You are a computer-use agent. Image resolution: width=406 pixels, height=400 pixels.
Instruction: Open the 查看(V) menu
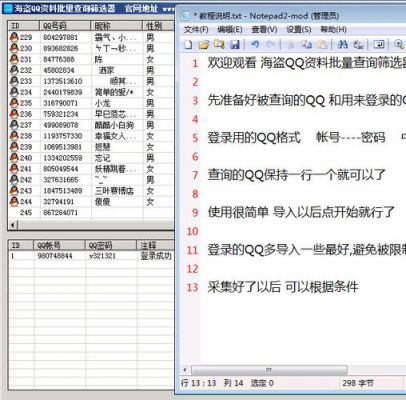point(264,30)
